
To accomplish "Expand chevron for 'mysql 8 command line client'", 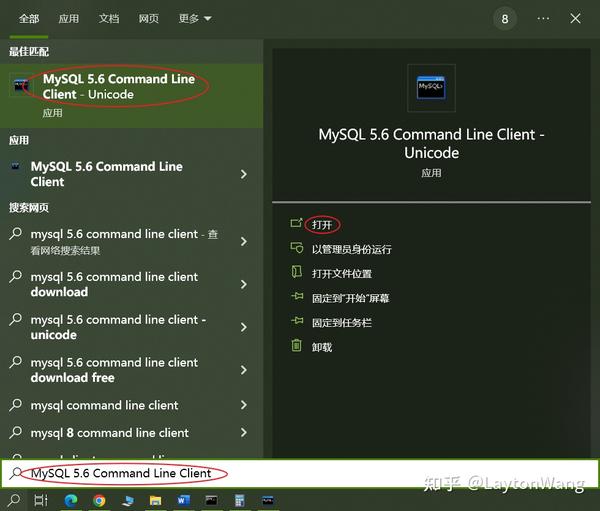I will pos(243,433).
